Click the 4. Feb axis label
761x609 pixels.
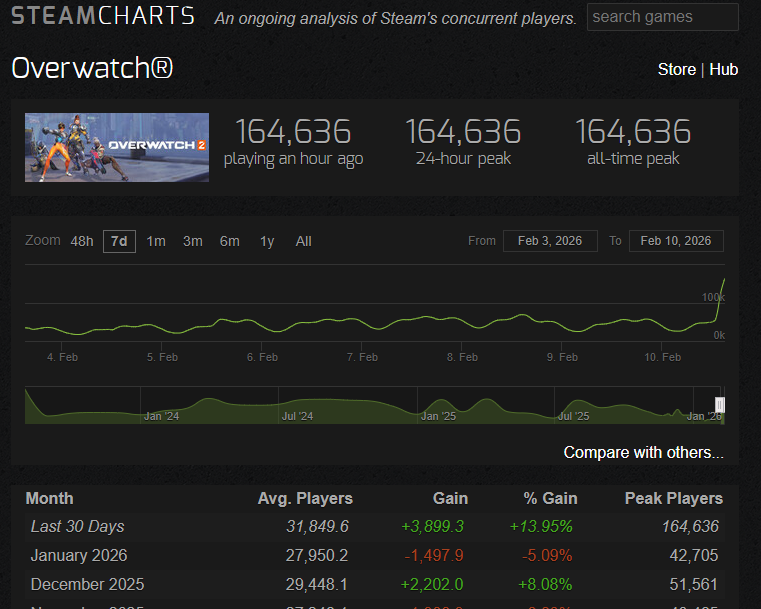(62, 358)
